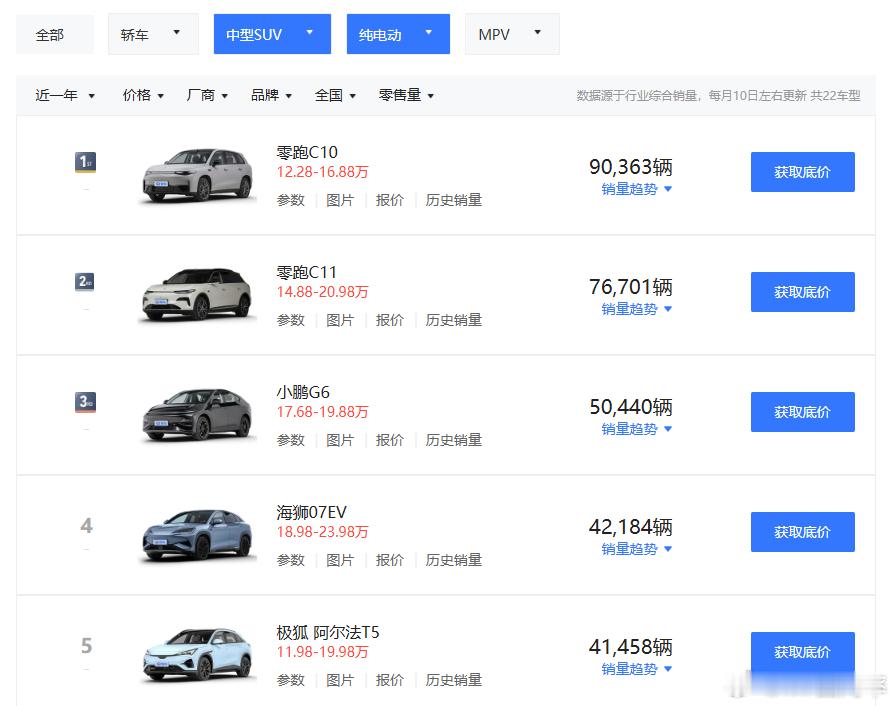
Task: Click the 海狮07EV car picture
Action: click(x=197, y=534)
